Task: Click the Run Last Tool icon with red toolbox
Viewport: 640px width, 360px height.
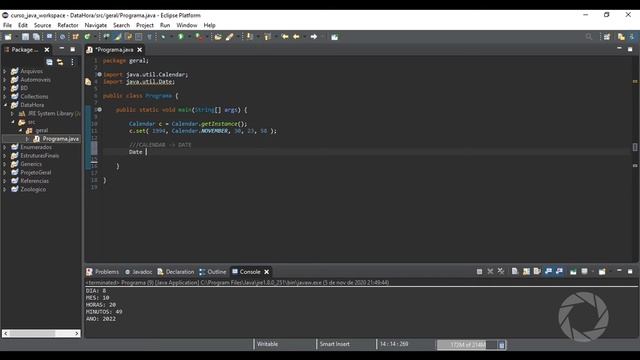Action: tap(198, 37)
